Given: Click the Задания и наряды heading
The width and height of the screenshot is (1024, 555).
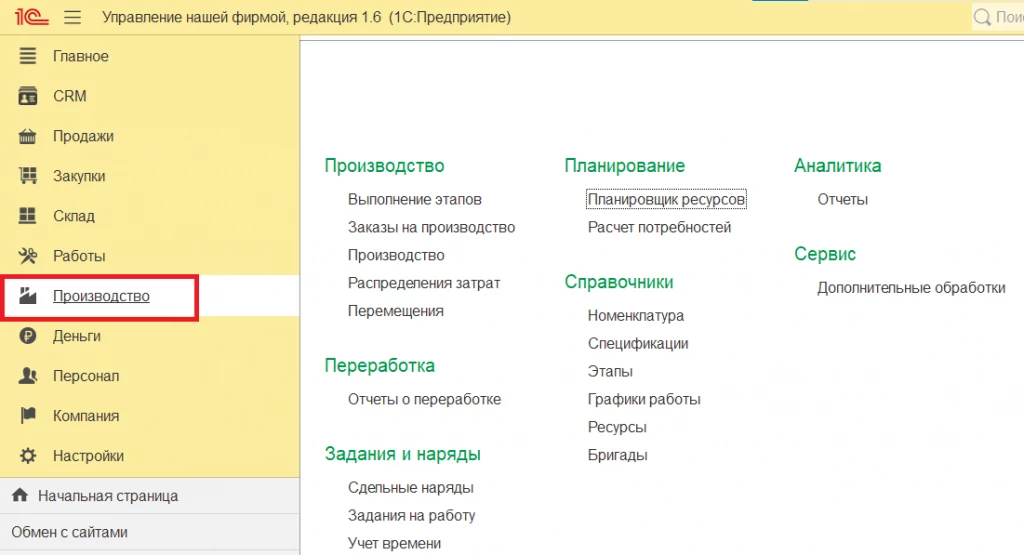Looking at the screenshot, I should [x=403, y=454].
